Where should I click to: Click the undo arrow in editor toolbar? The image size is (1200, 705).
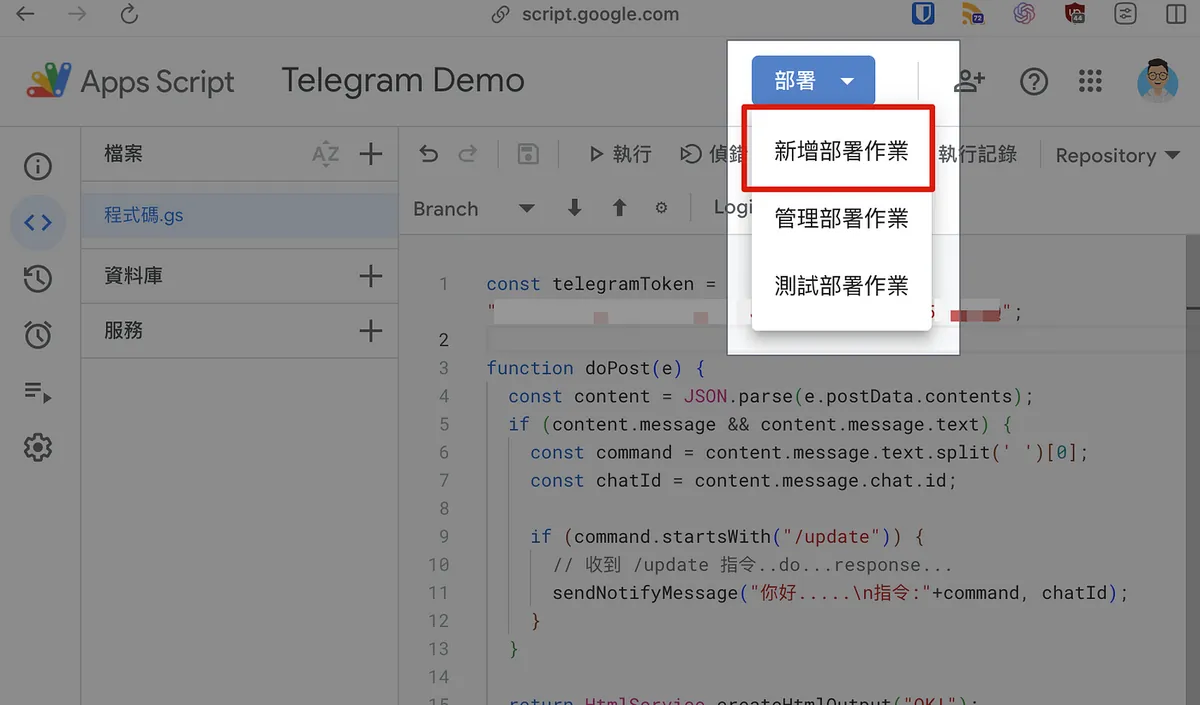429,154
